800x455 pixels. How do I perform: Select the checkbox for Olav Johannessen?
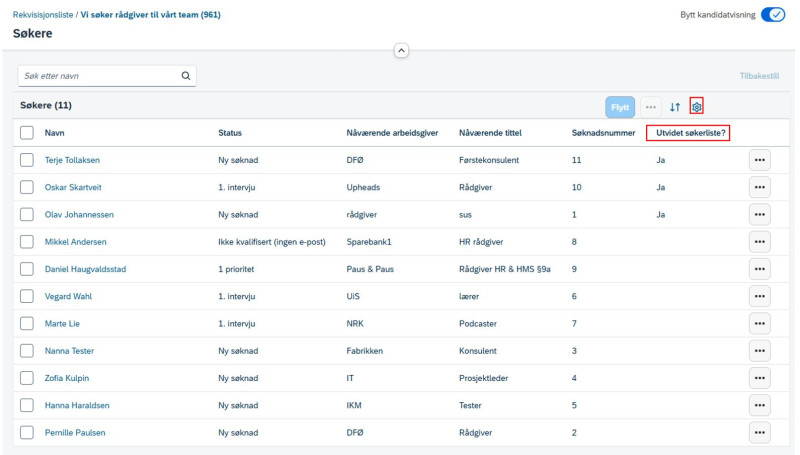tap(27, 215)
